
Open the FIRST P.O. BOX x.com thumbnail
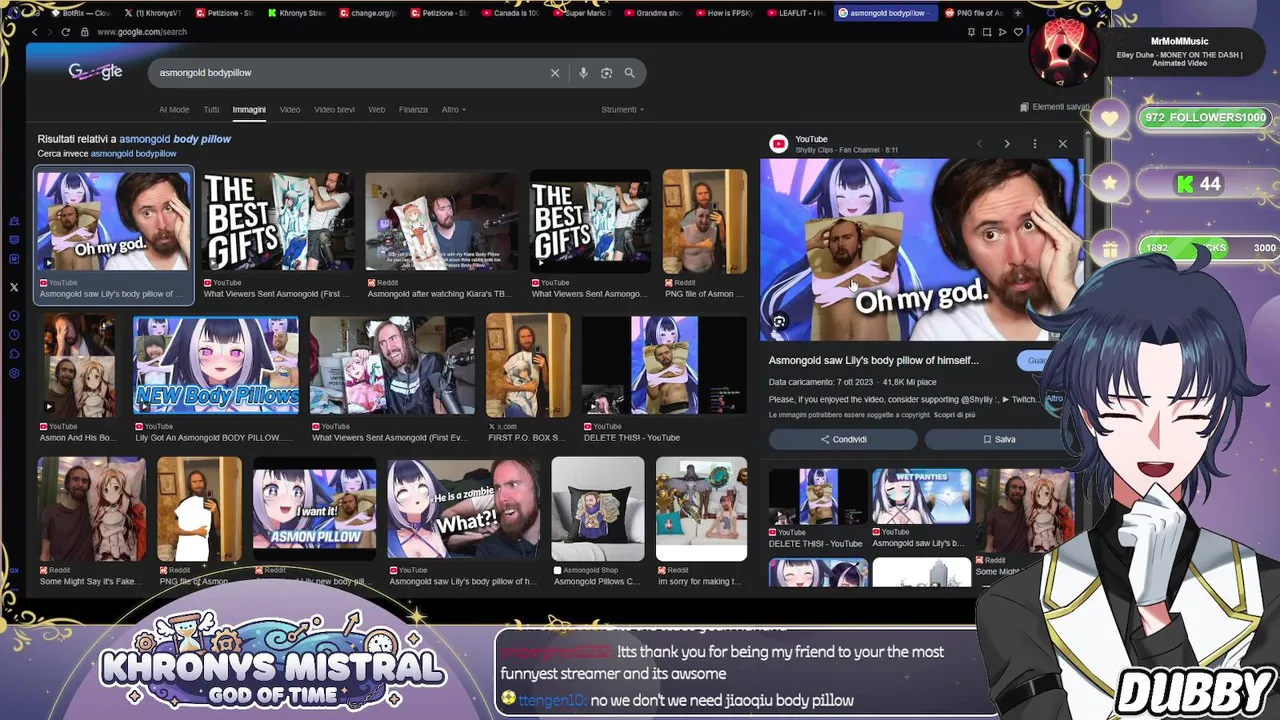click(528, 366)
